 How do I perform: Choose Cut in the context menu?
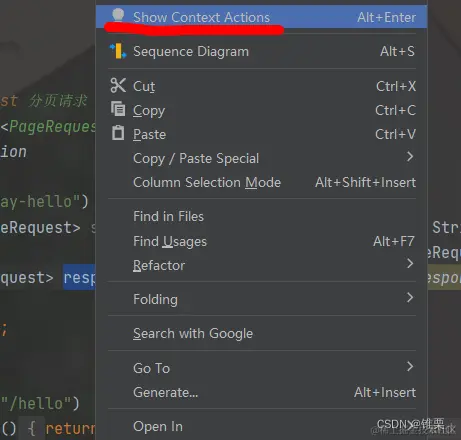point(261,86)
